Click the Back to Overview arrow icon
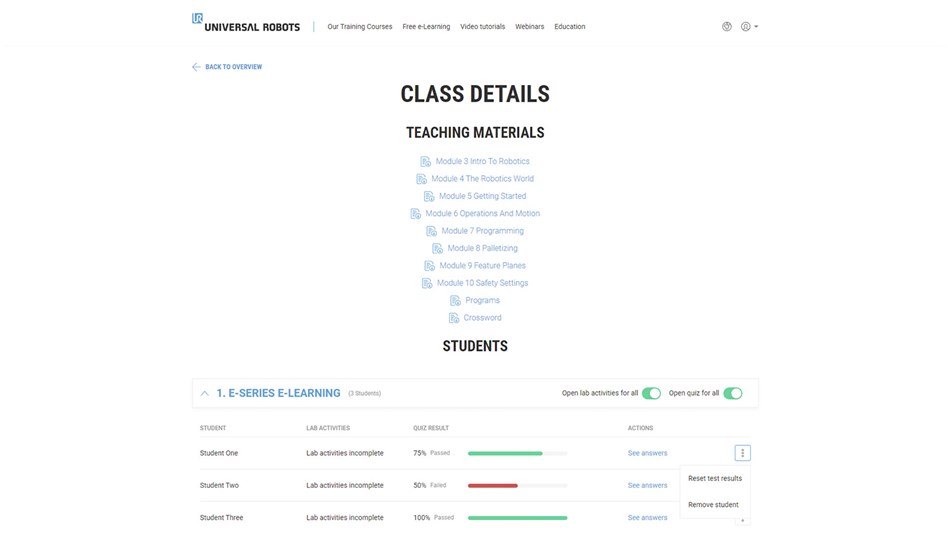This screenshot has width=950, height=534. 196,67
